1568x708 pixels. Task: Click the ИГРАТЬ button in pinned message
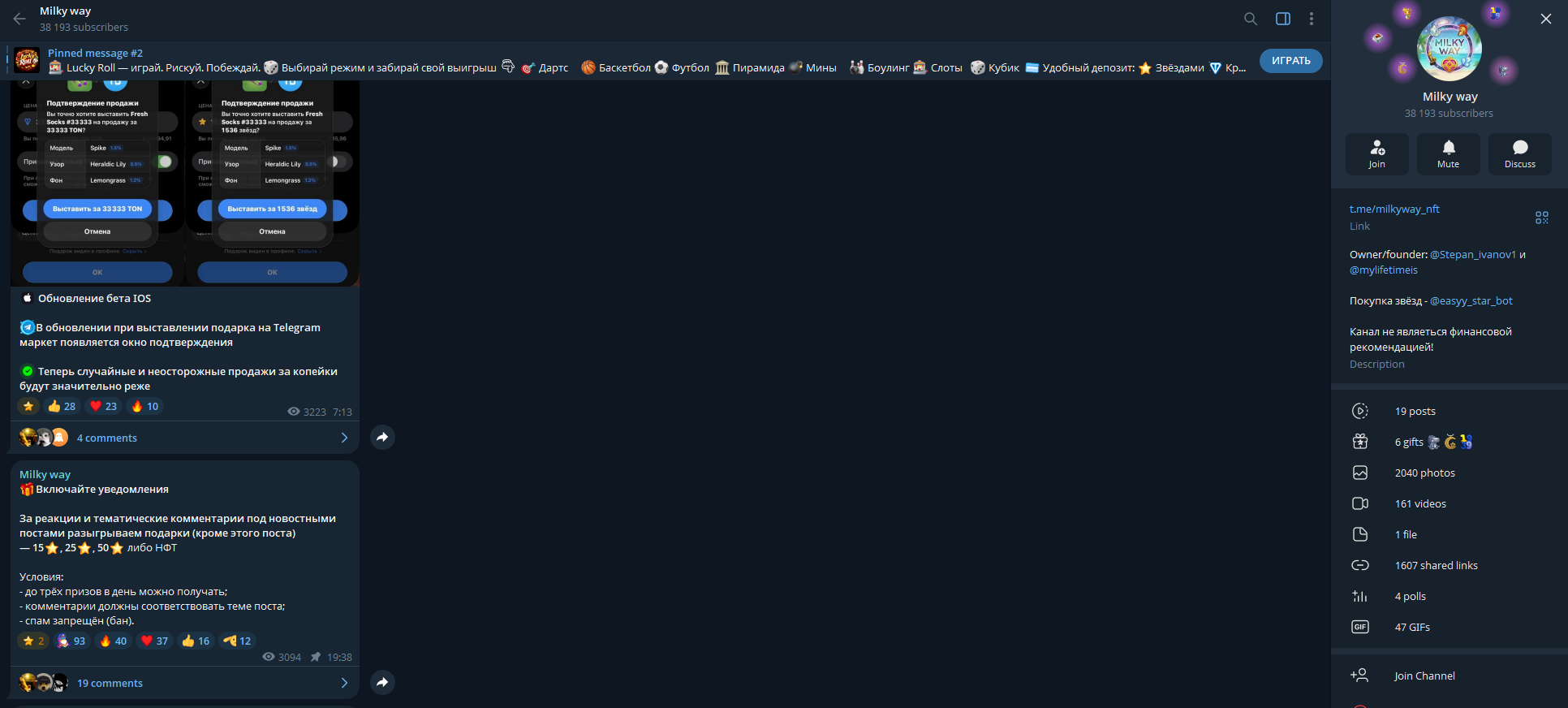[1290, 61]
